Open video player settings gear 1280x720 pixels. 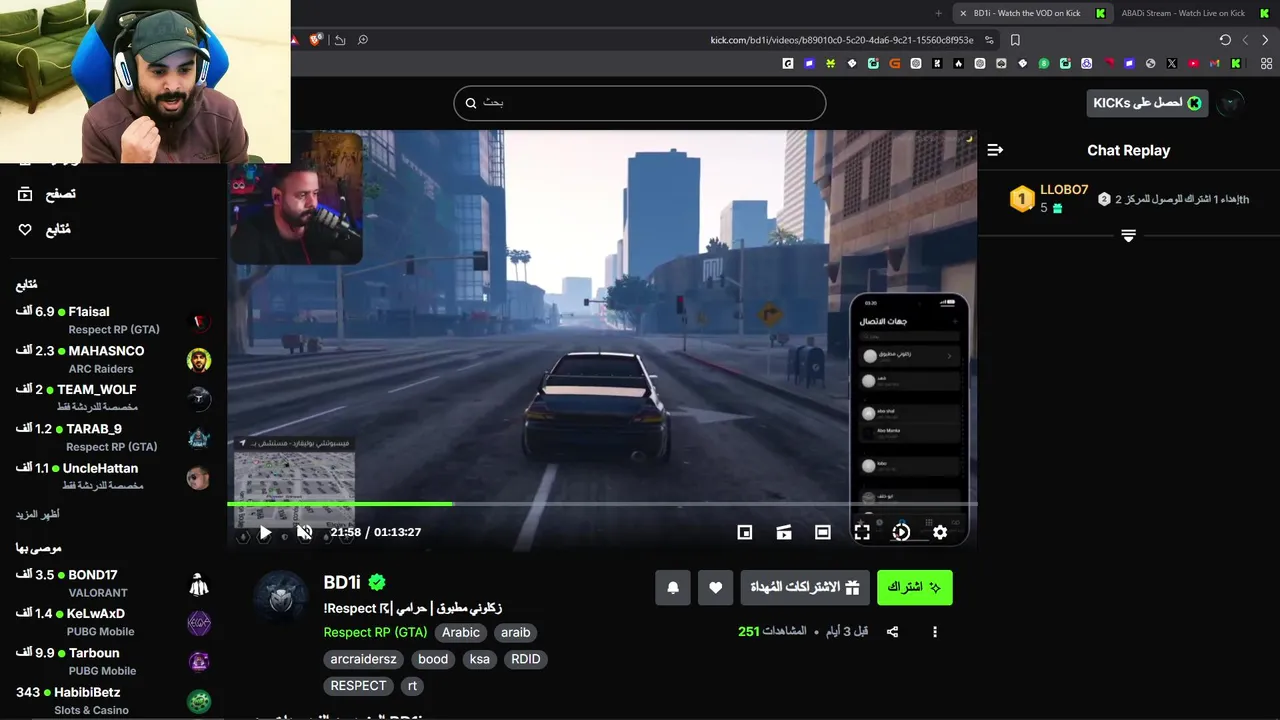pos(940,533)
